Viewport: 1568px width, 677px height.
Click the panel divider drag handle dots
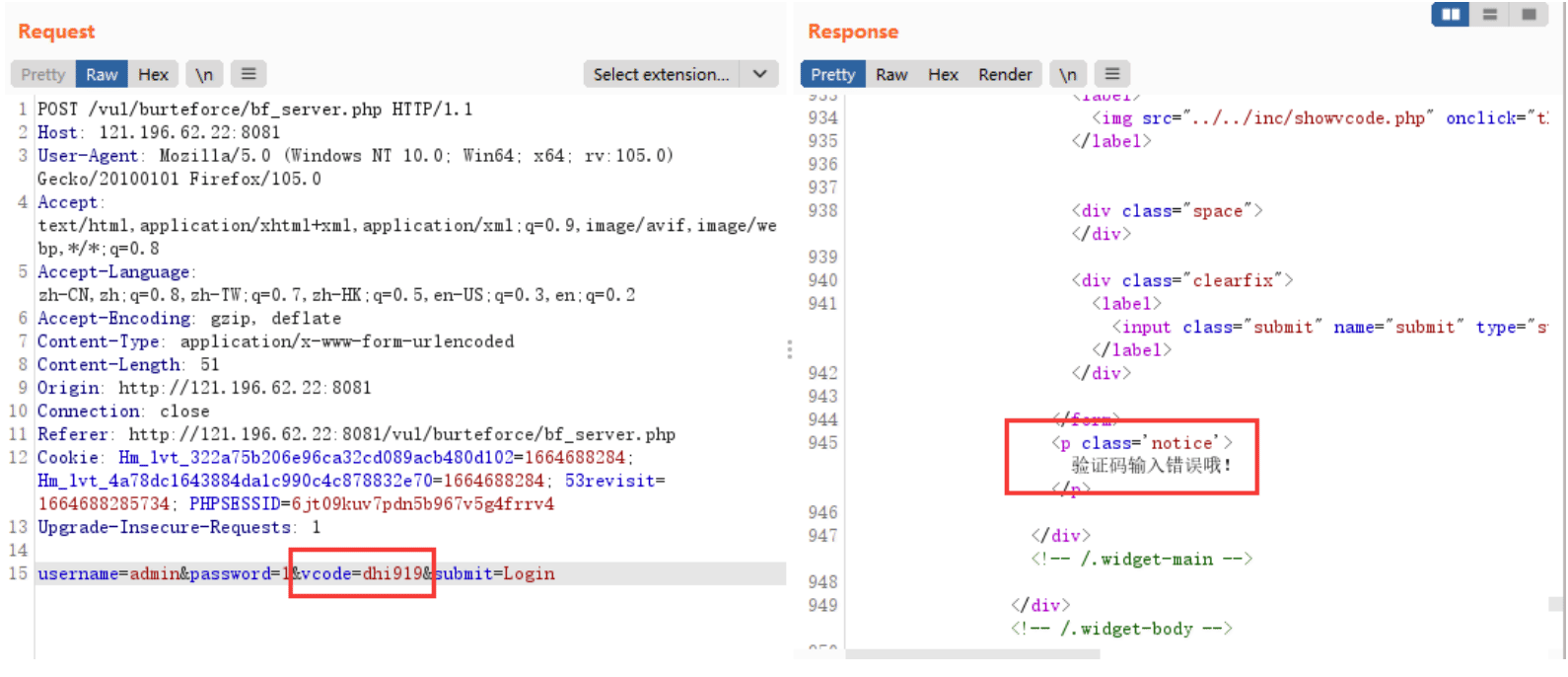789,349
